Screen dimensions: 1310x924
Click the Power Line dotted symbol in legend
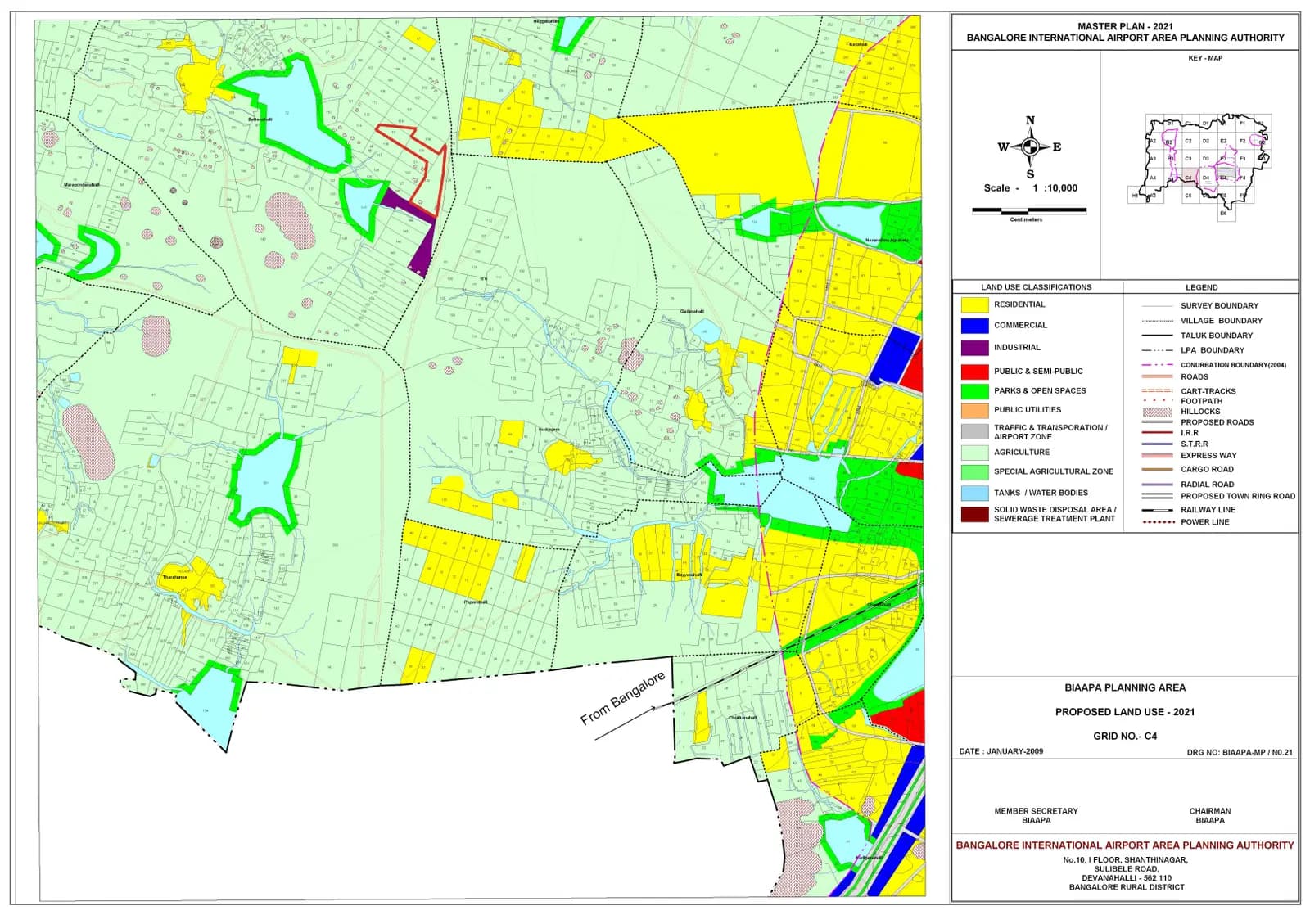click(x=1157, y=522)
